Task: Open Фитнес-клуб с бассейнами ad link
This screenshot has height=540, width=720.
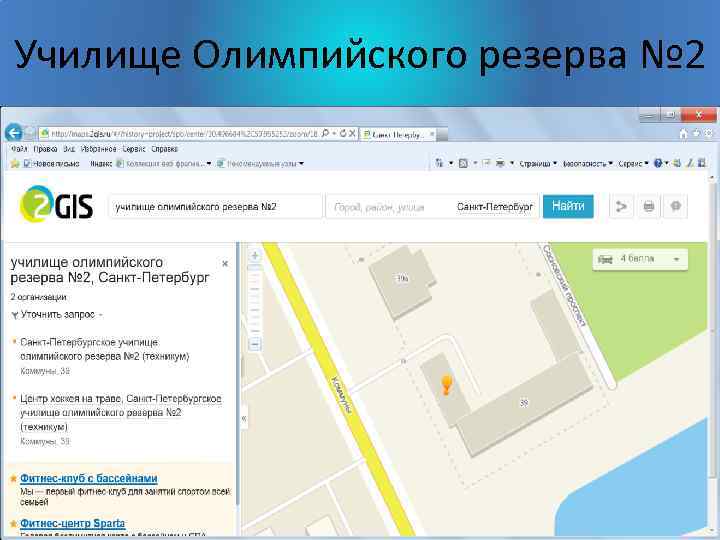Action: 89,478
